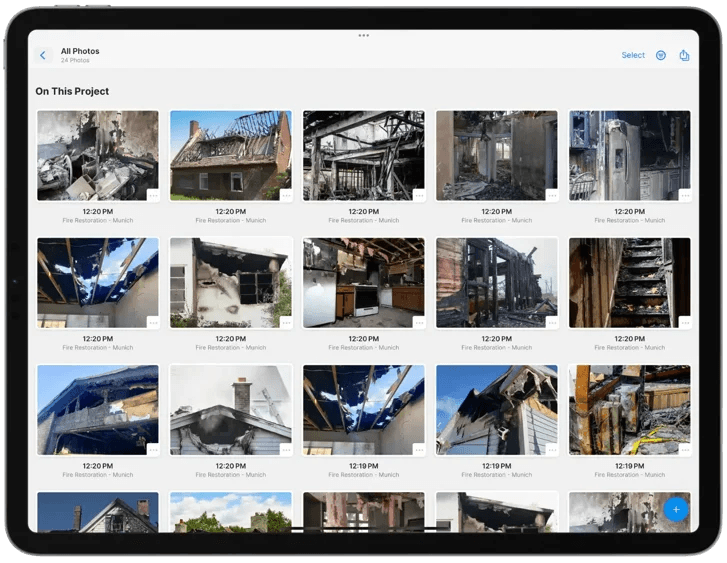Open options for charred staircase photo
Viewport: 727px width, 563px height.
(x=685, y=322)
